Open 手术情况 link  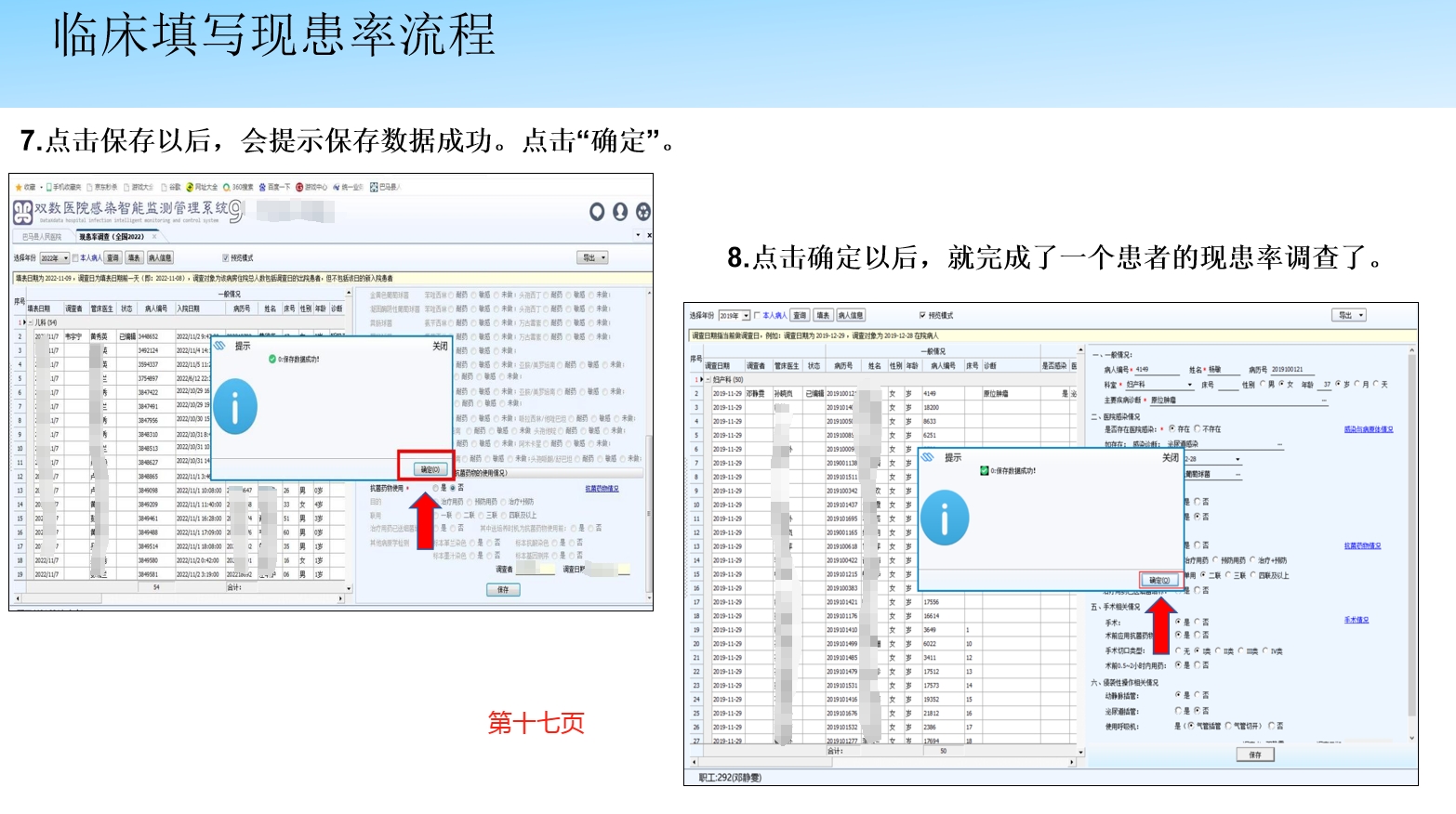(1356, 620)
